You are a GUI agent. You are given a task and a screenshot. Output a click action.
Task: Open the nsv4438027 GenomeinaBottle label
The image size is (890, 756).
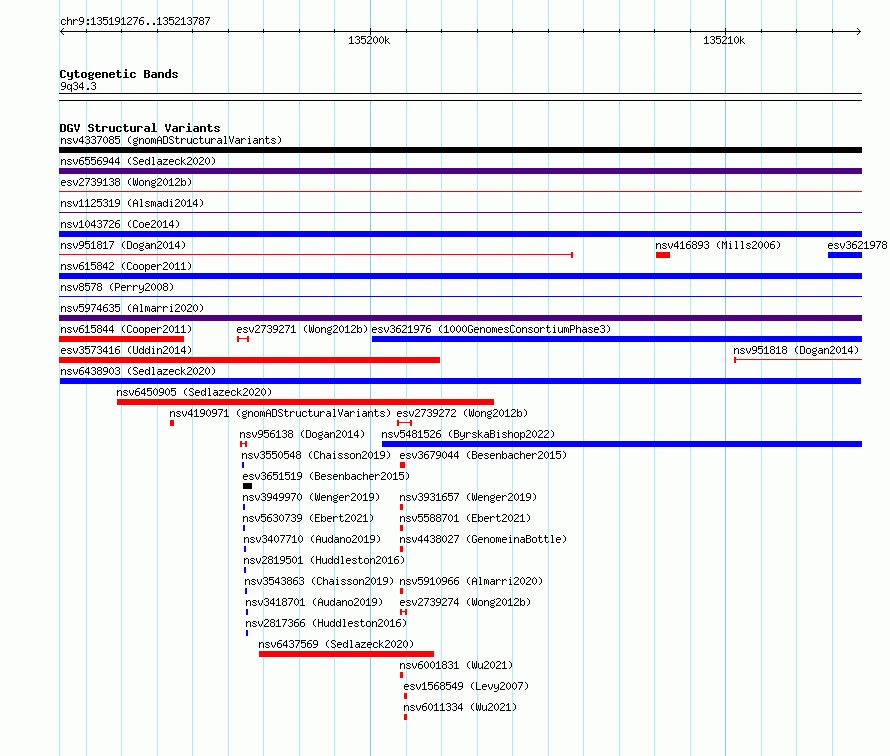coord(483,539)
